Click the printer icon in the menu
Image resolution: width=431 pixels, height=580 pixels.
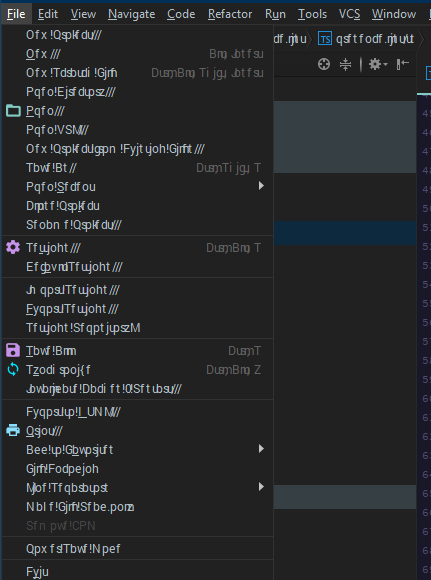click(13, 431)
